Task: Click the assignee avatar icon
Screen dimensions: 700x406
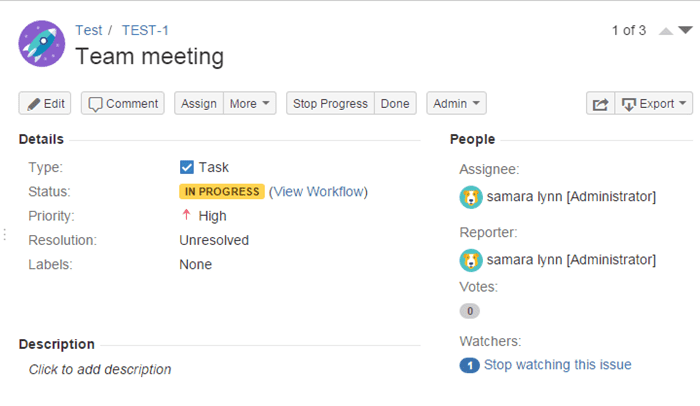Action: pos(471,197)
